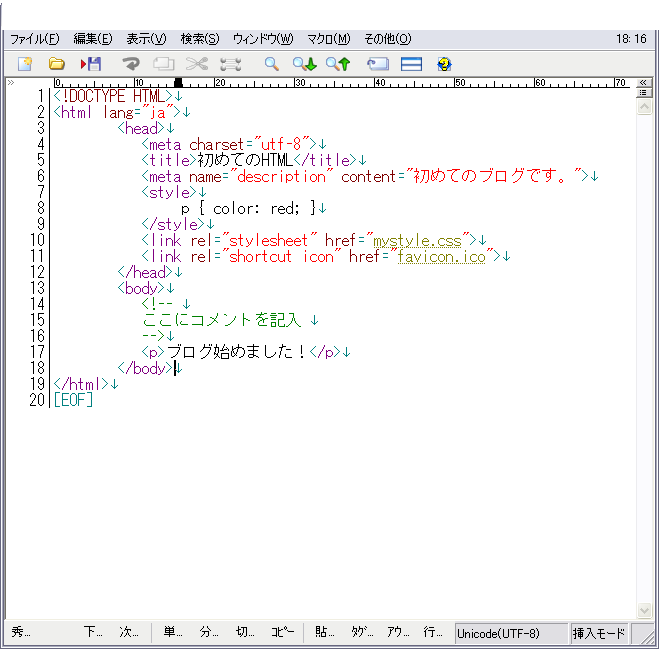659x649 pixels.
Task: Click line number 12 in the margin
Action: [x=37, y=272]
